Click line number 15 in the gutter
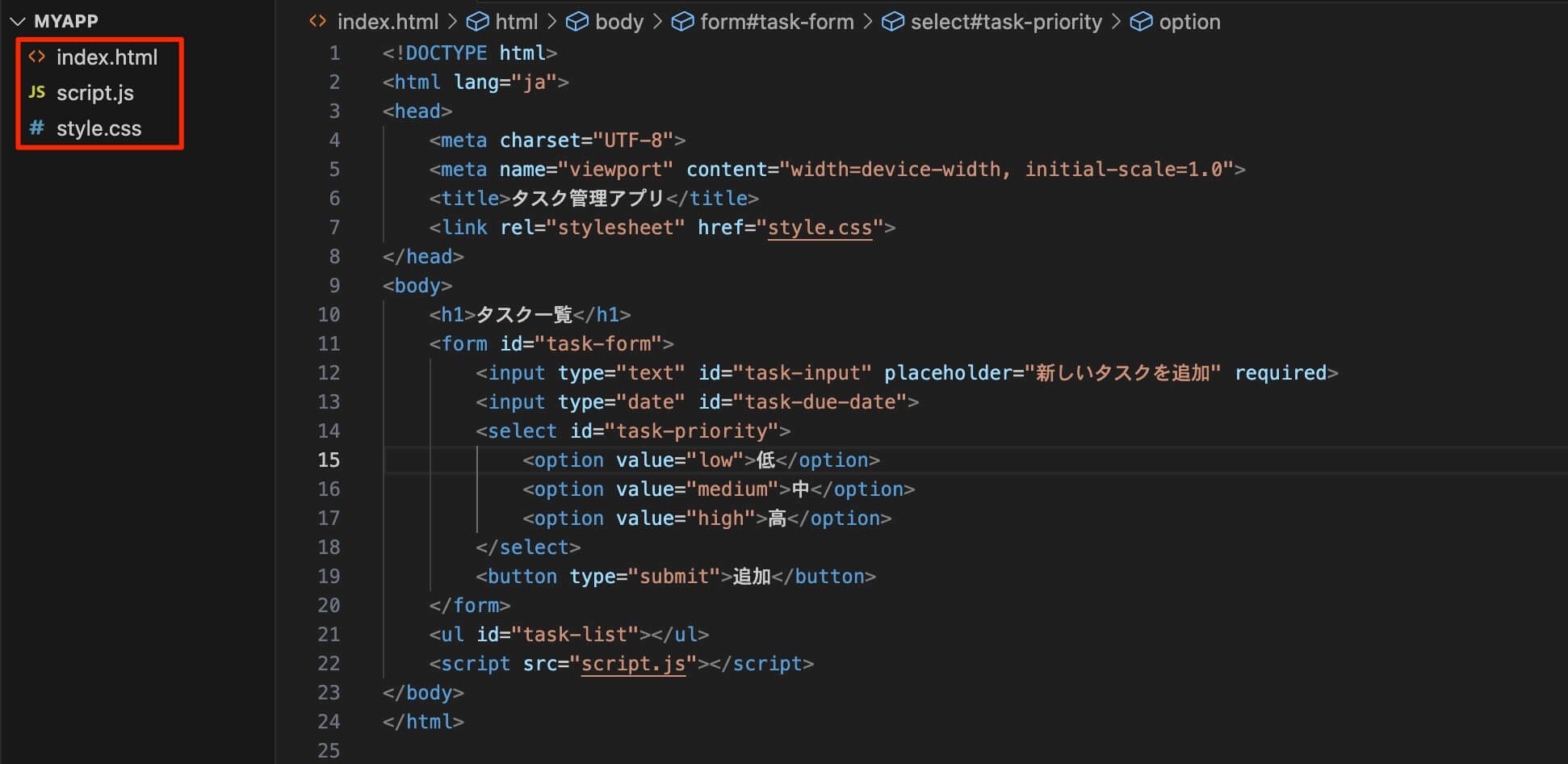The image size is (1568, 764). [329, 460]
